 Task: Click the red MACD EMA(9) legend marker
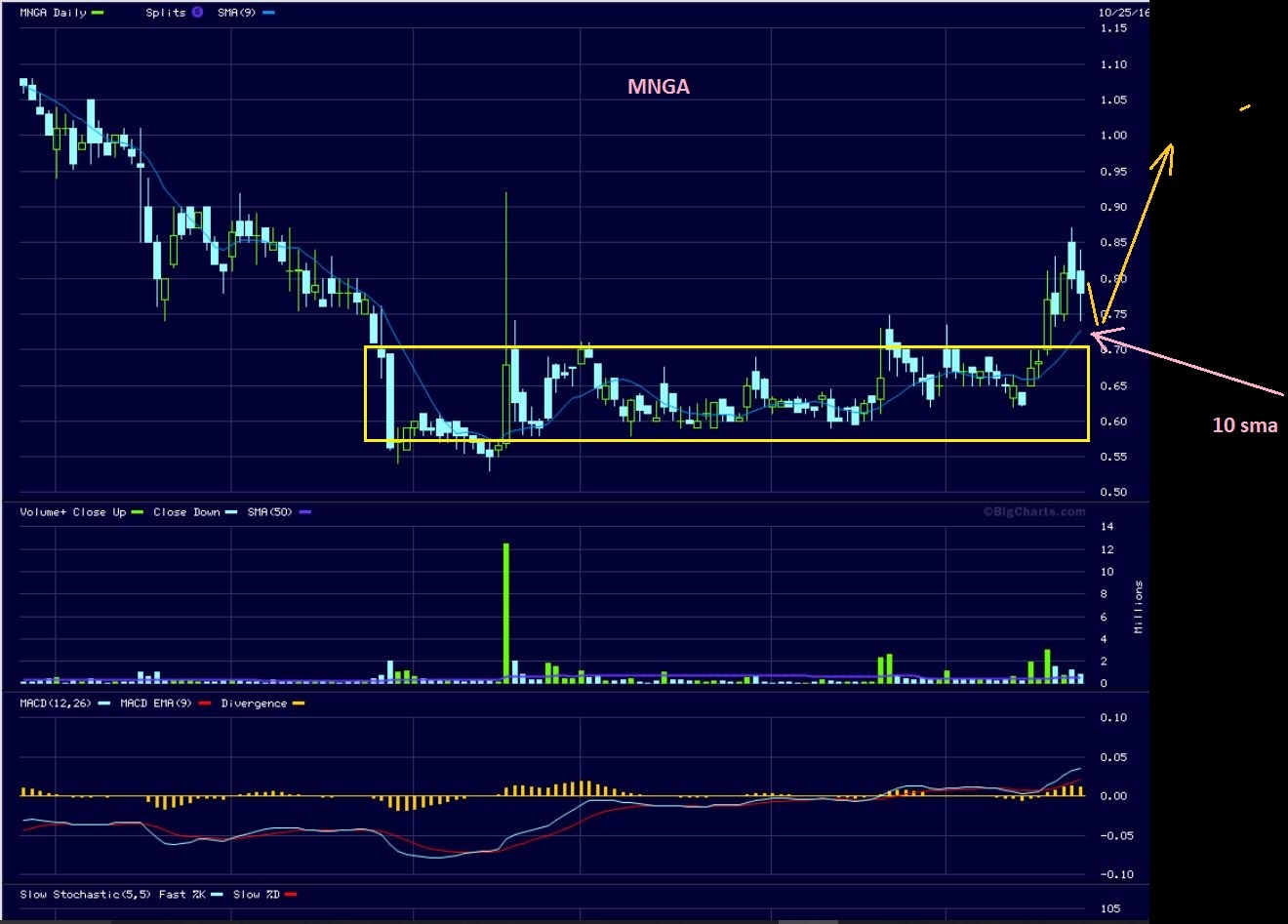pos(205,703)
